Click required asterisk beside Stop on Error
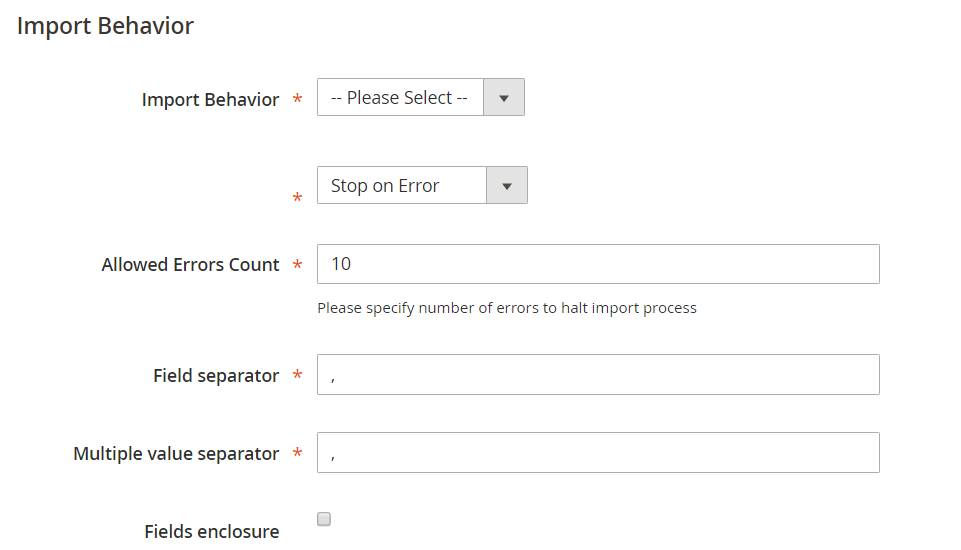Viewport: 961px width, 550px height. click(297, 197)
